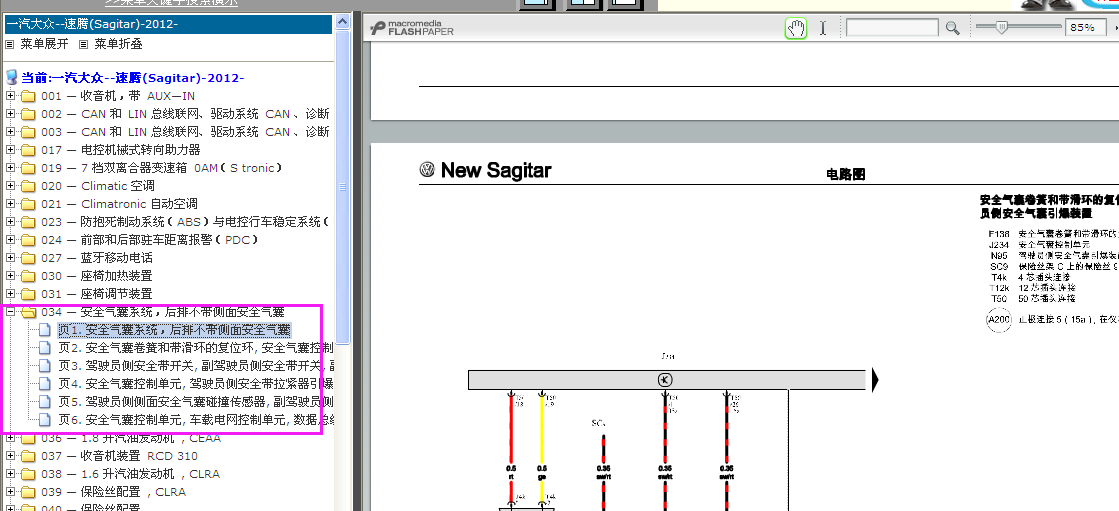This screenshot has width=1119, height=511.
Task: Select the 一汽大众--速腾(Sagitar)-2012- header bar
Action: pyautogui.click(x=168, y=24)
